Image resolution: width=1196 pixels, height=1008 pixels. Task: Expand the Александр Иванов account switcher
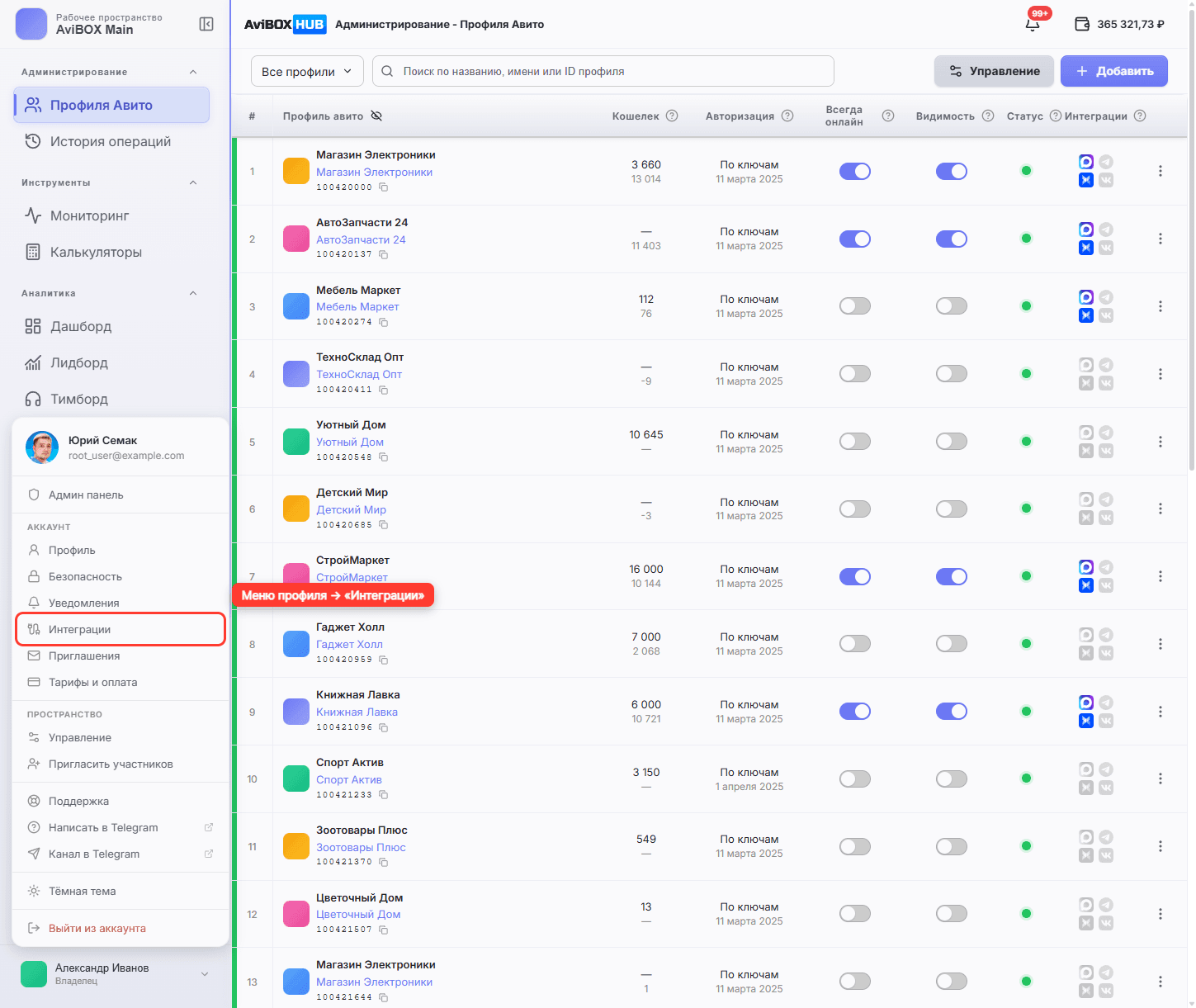click(x=205, y=974)
